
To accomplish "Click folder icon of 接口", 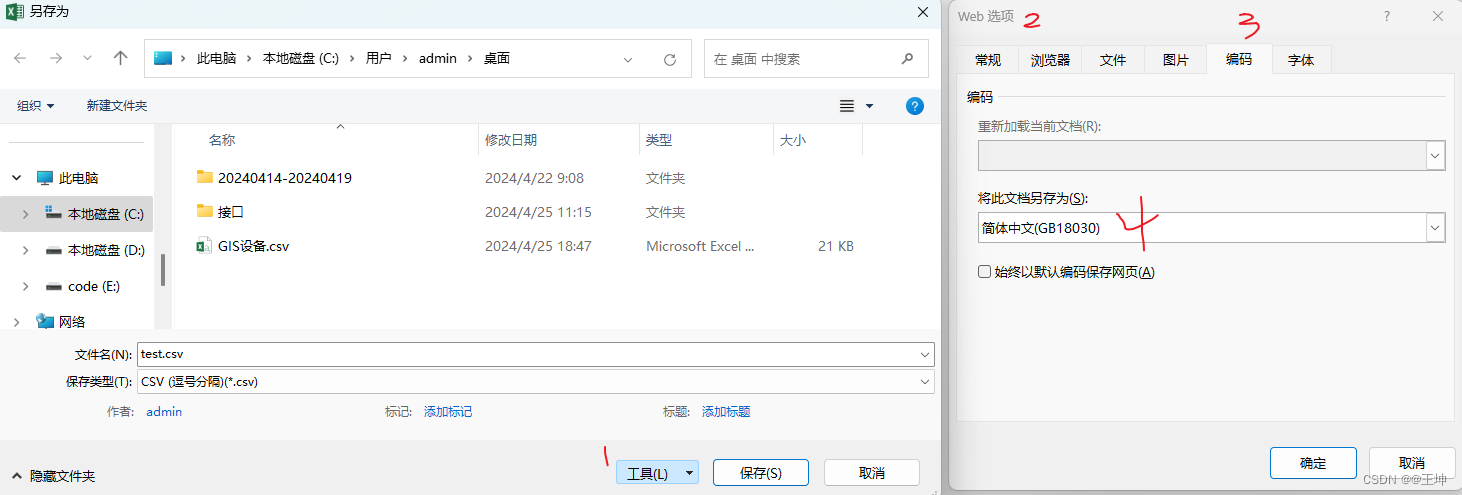I will pyautogui.click(x=205, y=211).
